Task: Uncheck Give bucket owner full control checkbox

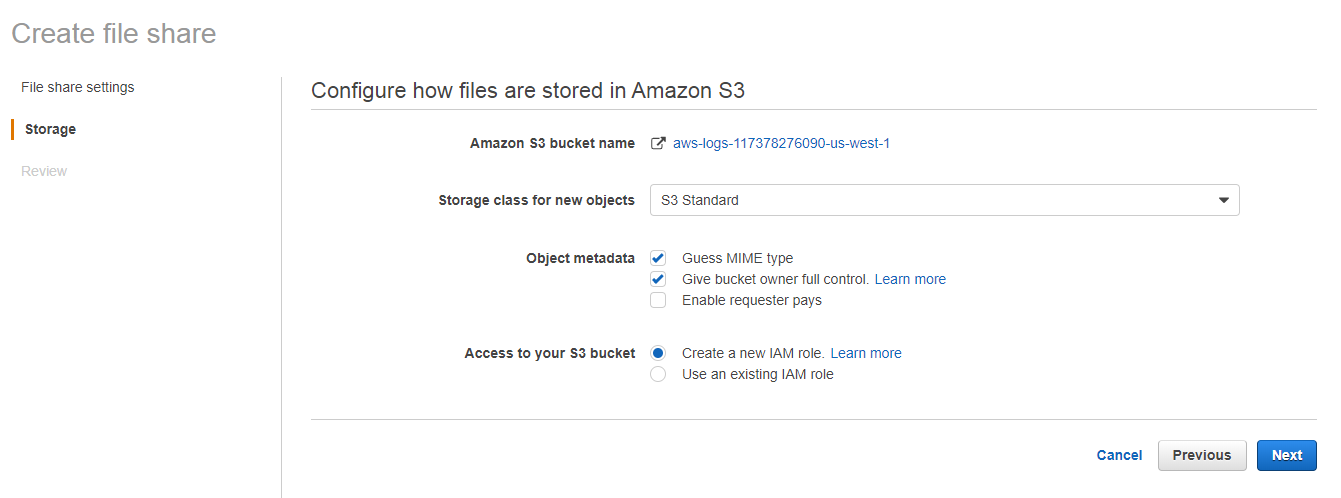Action: pyautogui.click(x=658, y=279)
